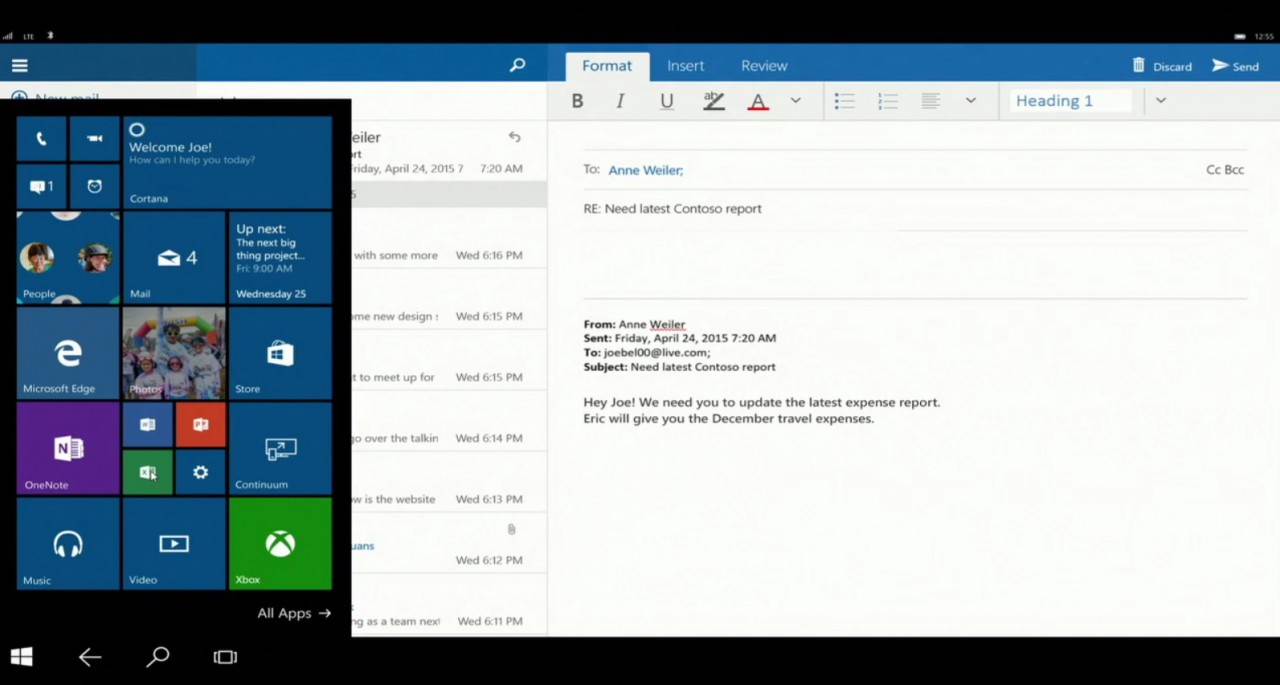Discard the email draft
The height and width of the screenshot is (685, 1280).
[1162, 66]
